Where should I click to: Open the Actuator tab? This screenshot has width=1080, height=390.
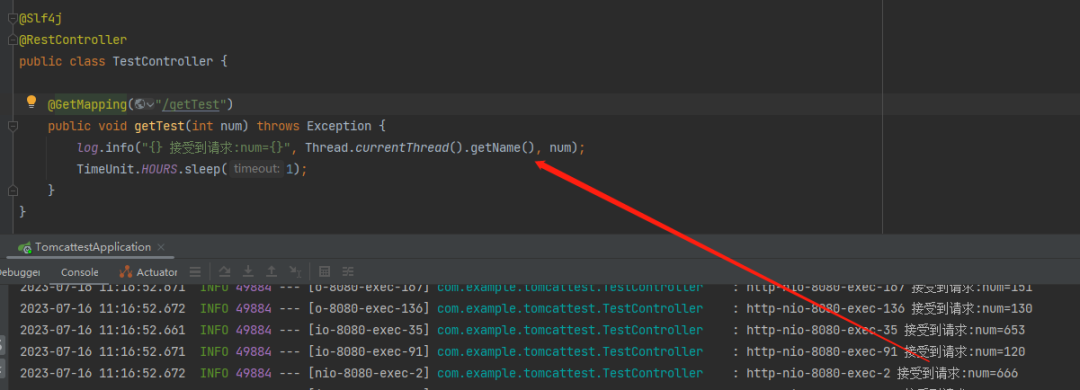148,272
